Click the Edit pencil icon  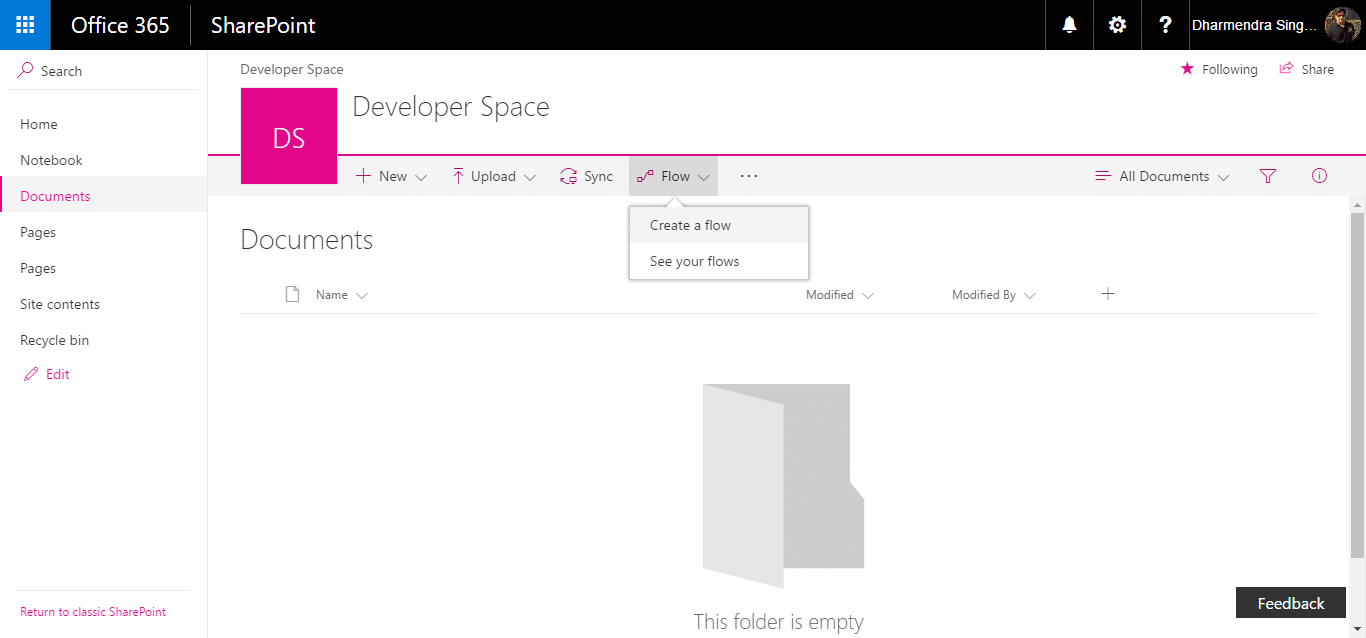30,374
